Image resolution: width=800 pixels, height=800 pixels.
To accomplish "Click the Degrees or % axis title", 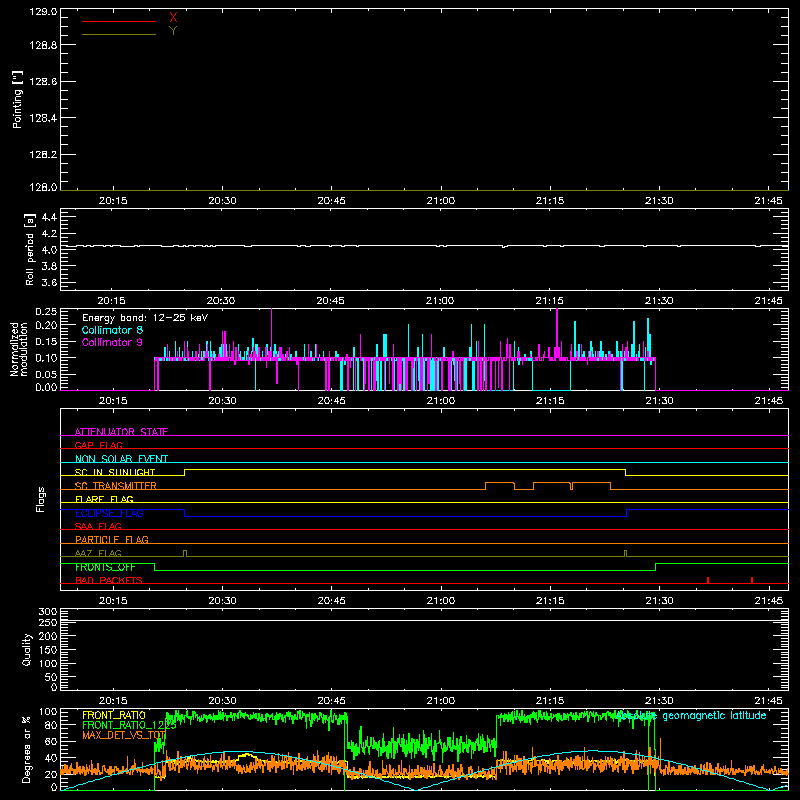I will pos(27,749).
